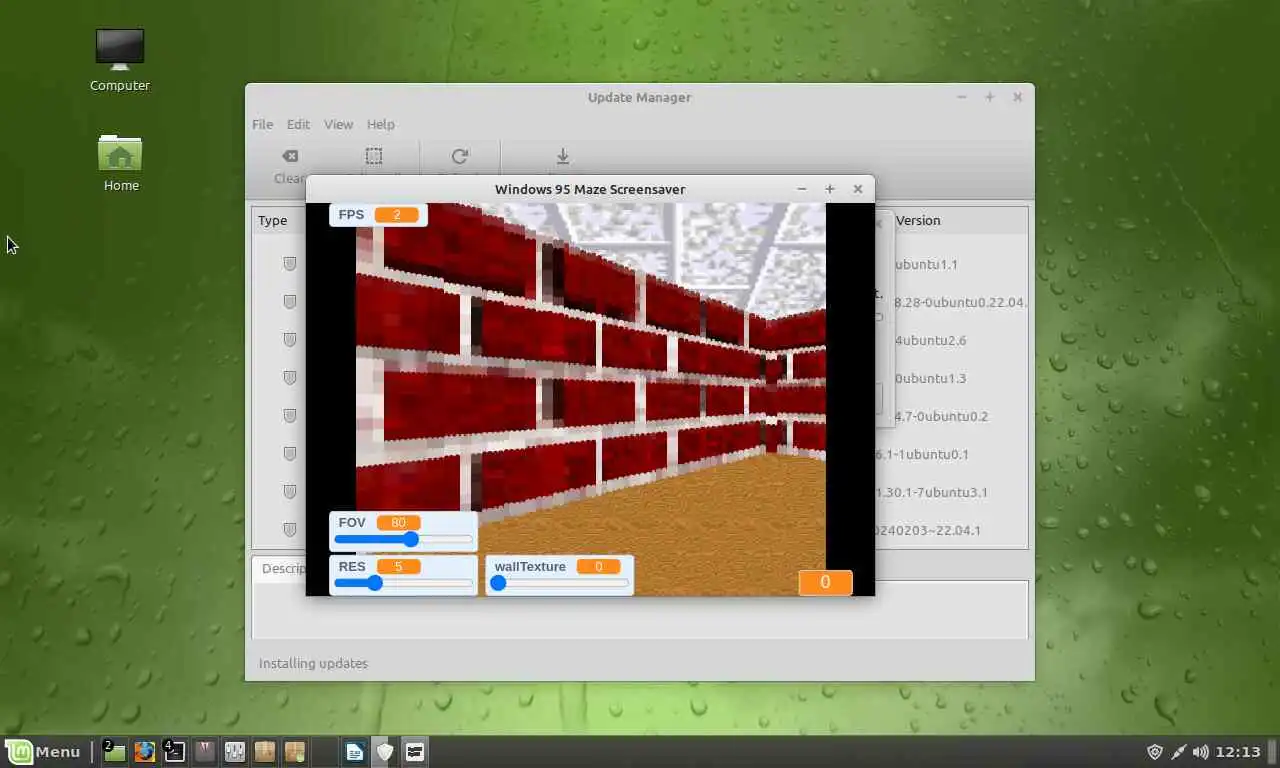Click the shield icon in the 4.7-0ubuntu0.2 row
The height and width of the screenshot is (768, 1280).
pos(290,416)
